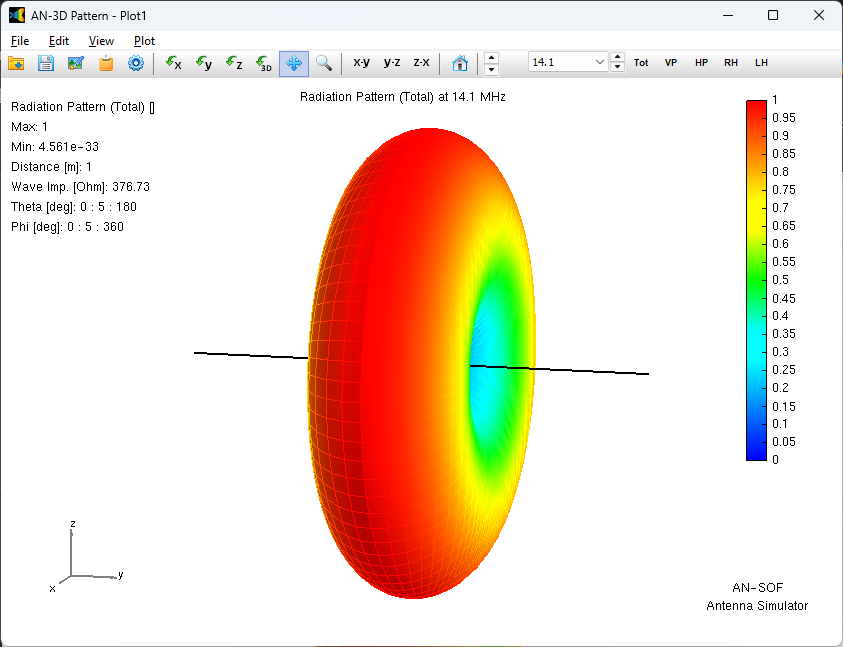The height and width of the screenshot is (647, 843).
Task: Click the RH polarization button
Action: (731, 62)
